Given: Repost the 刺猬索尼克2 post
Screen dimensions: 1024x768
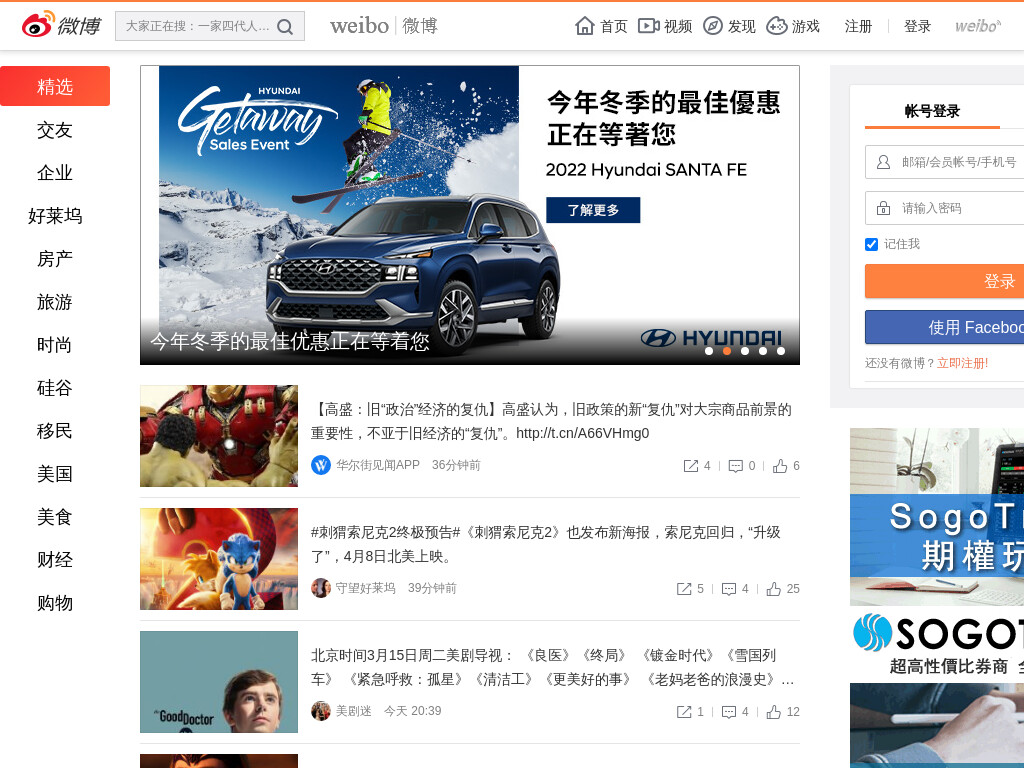Looking at the screenshot, I should pyautogui.click(x=684, y=589).
